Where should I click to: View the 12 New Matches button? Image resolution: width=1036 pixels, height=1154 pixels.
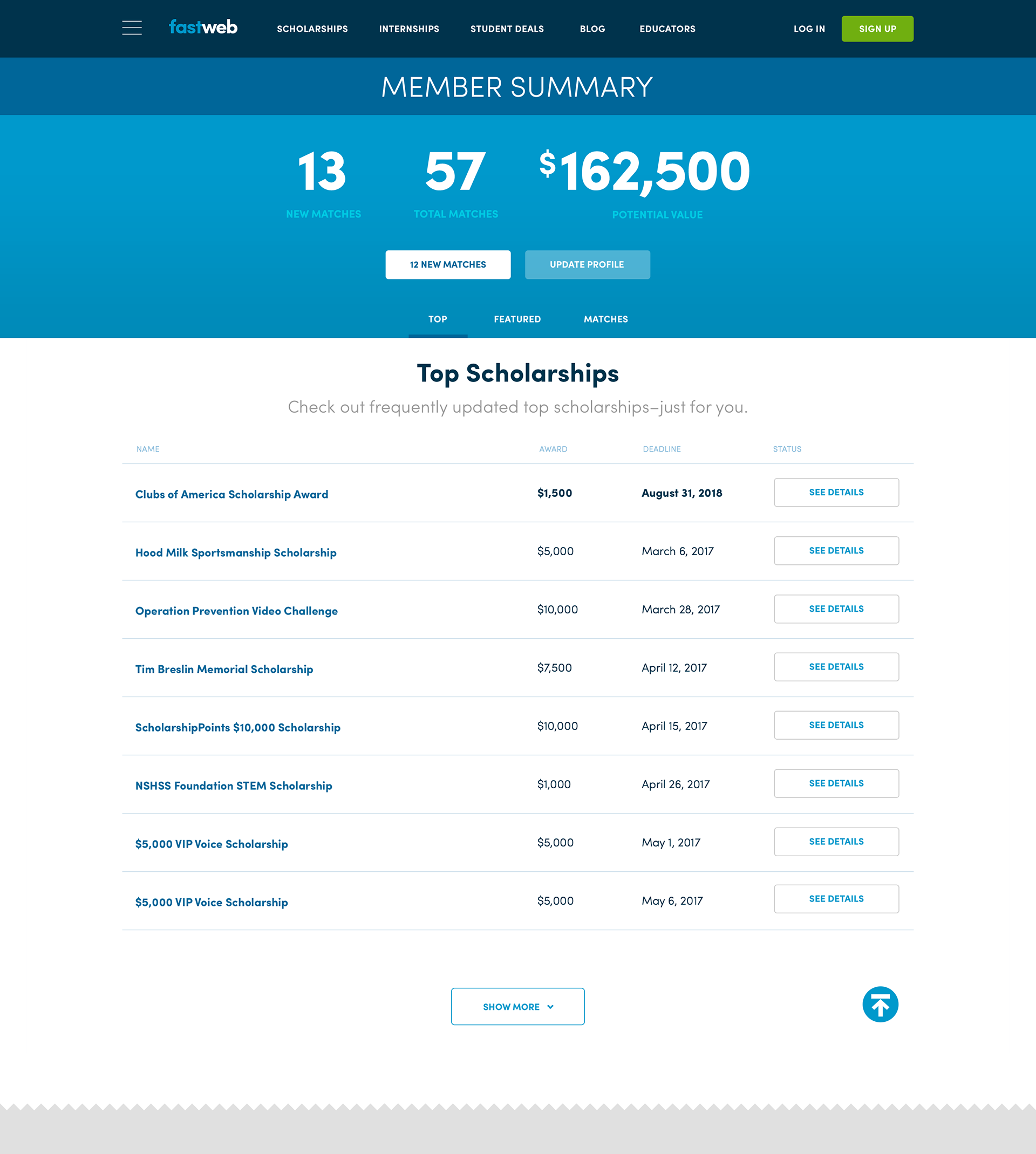pyautogui.click(x=447, y=264)
